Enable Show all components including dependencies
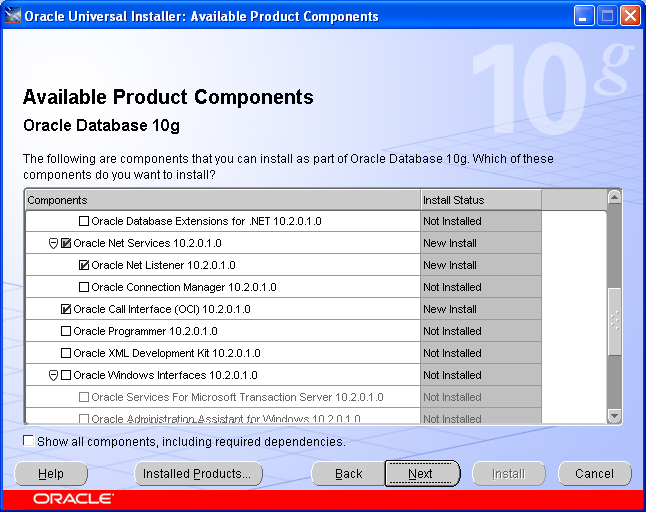This screenshot has height=512, width=646. click(28, 441)
